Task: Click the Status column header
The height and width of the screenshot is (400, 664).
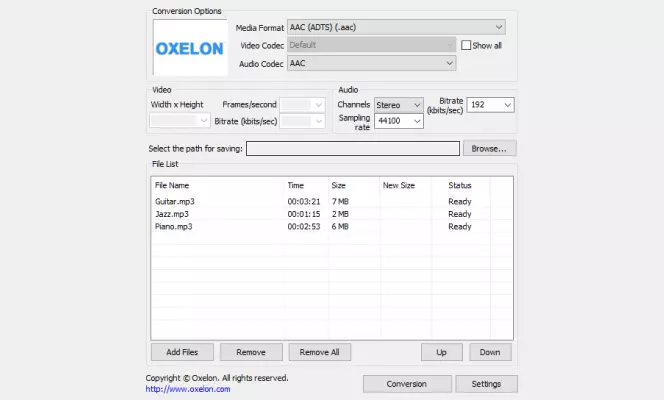Action: click(460, 185)
